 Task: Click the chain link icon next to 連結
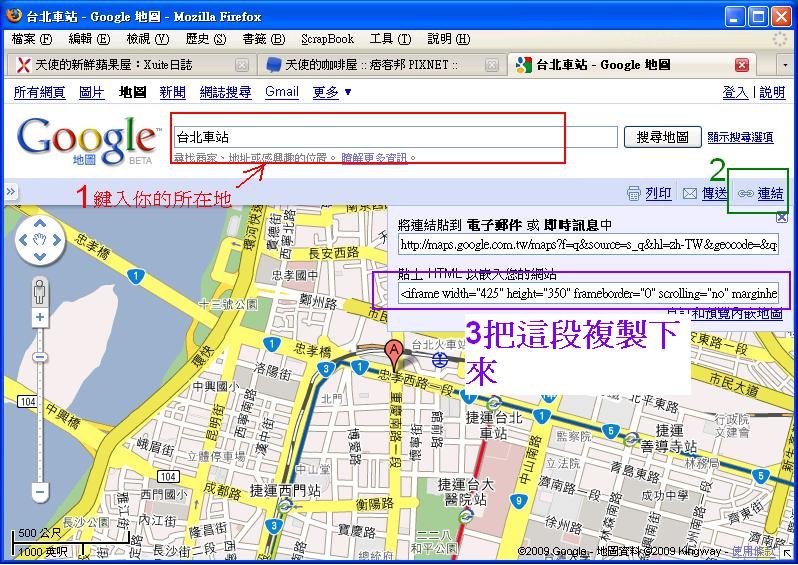[x=746, y=193]
